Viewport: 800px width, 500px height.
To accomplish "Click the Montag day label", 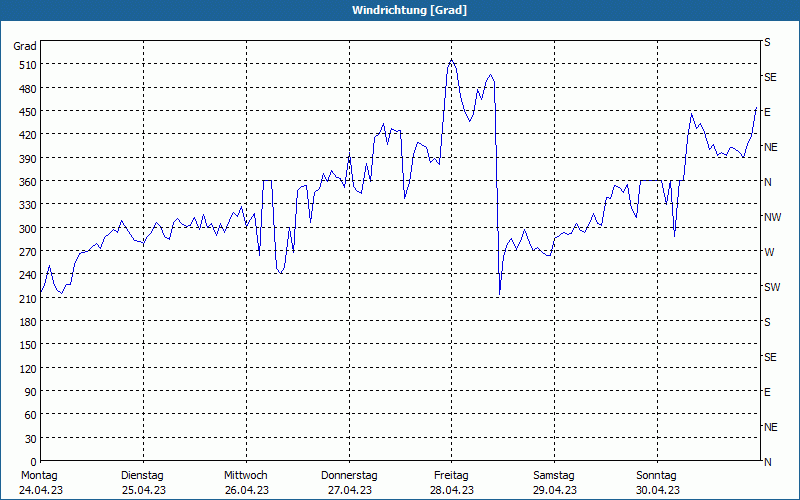I will tap(39, 476).
